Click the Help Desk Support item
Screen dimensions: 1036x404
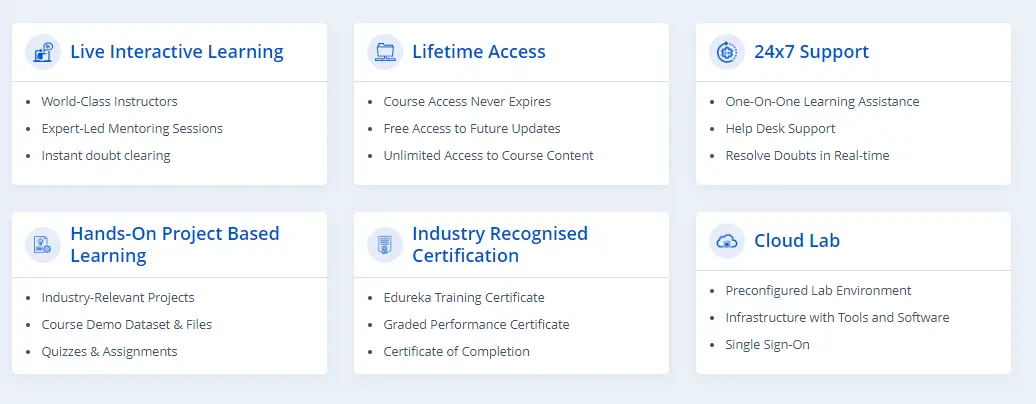point(780,129)
